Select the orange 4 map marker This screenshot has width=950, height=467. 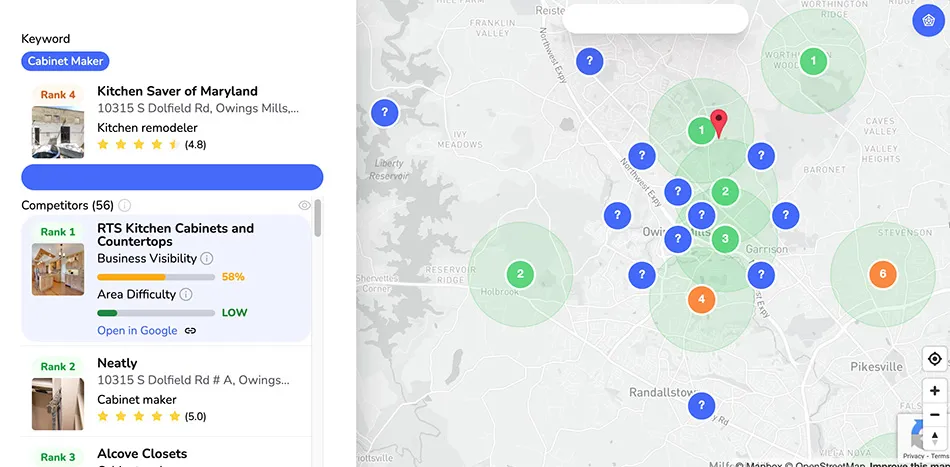(702, 299)
